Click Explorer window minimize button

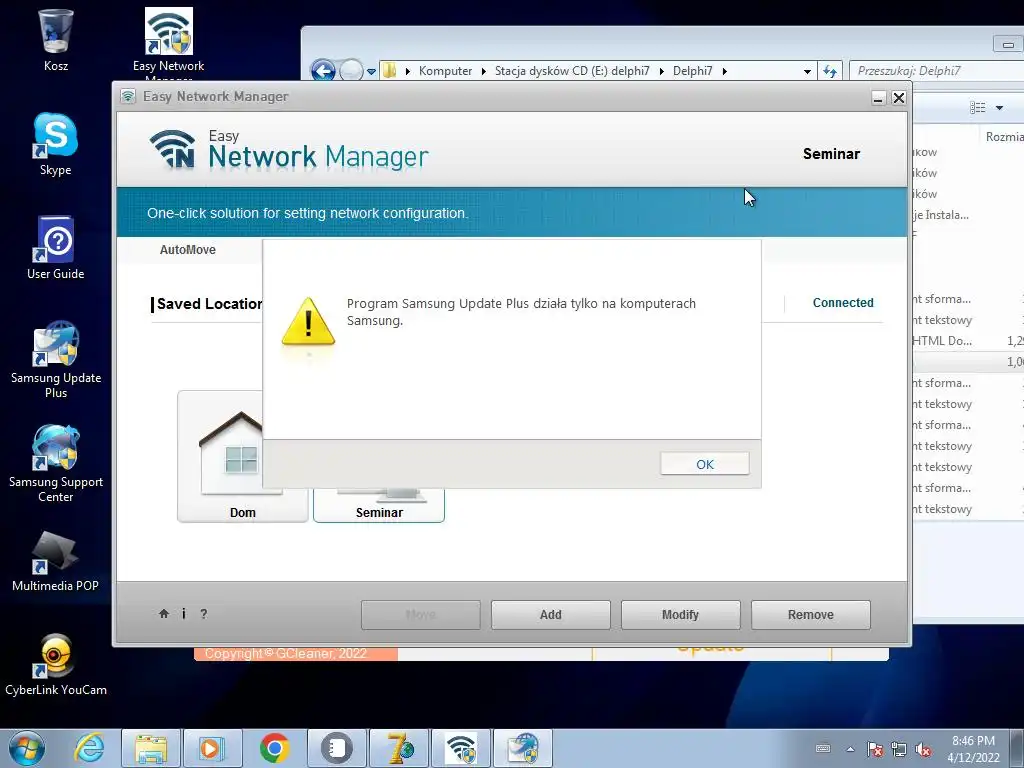click(x=1008, y=44)
